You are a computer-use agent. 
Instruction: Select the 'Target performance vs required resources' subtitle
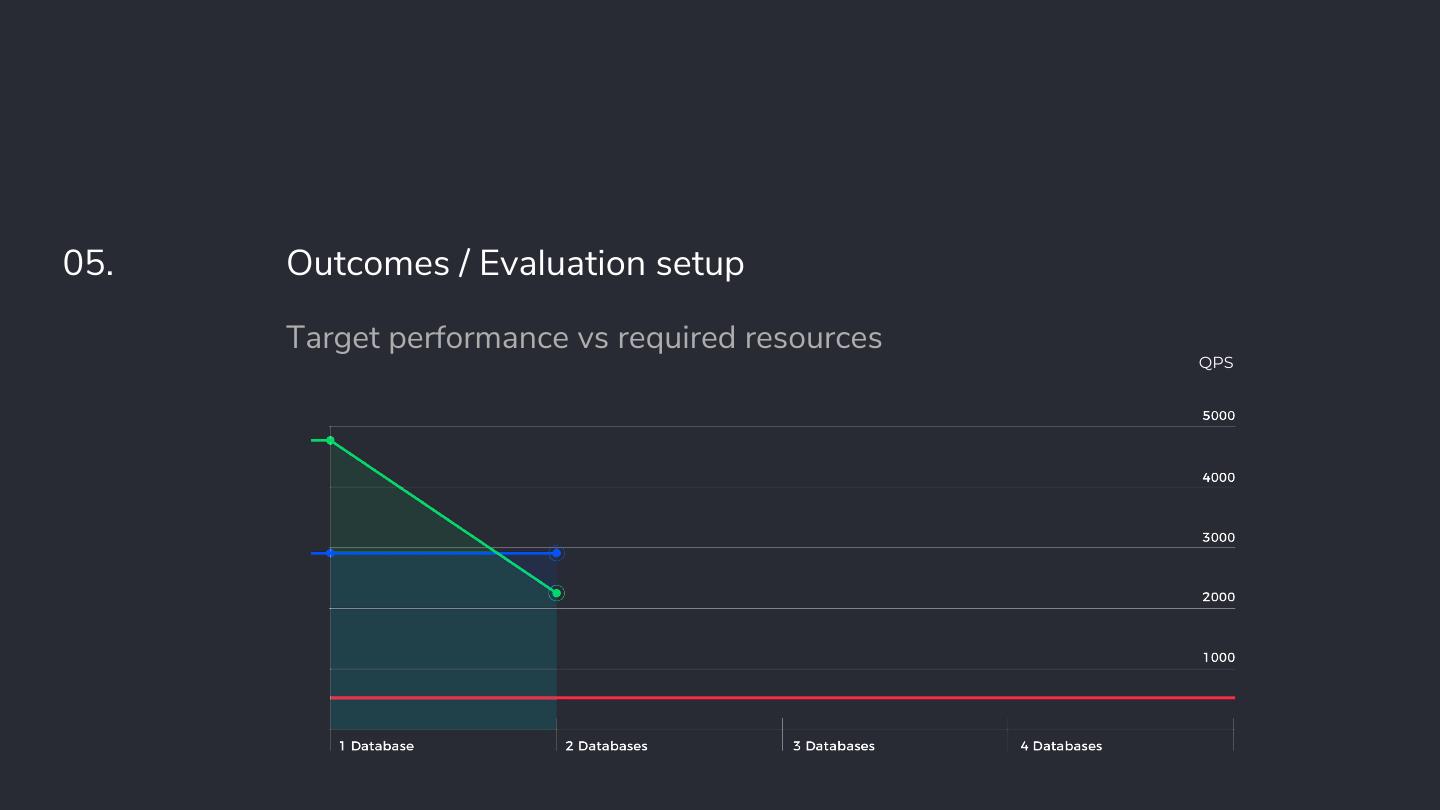pyautogui.click(x=584, y=338)
